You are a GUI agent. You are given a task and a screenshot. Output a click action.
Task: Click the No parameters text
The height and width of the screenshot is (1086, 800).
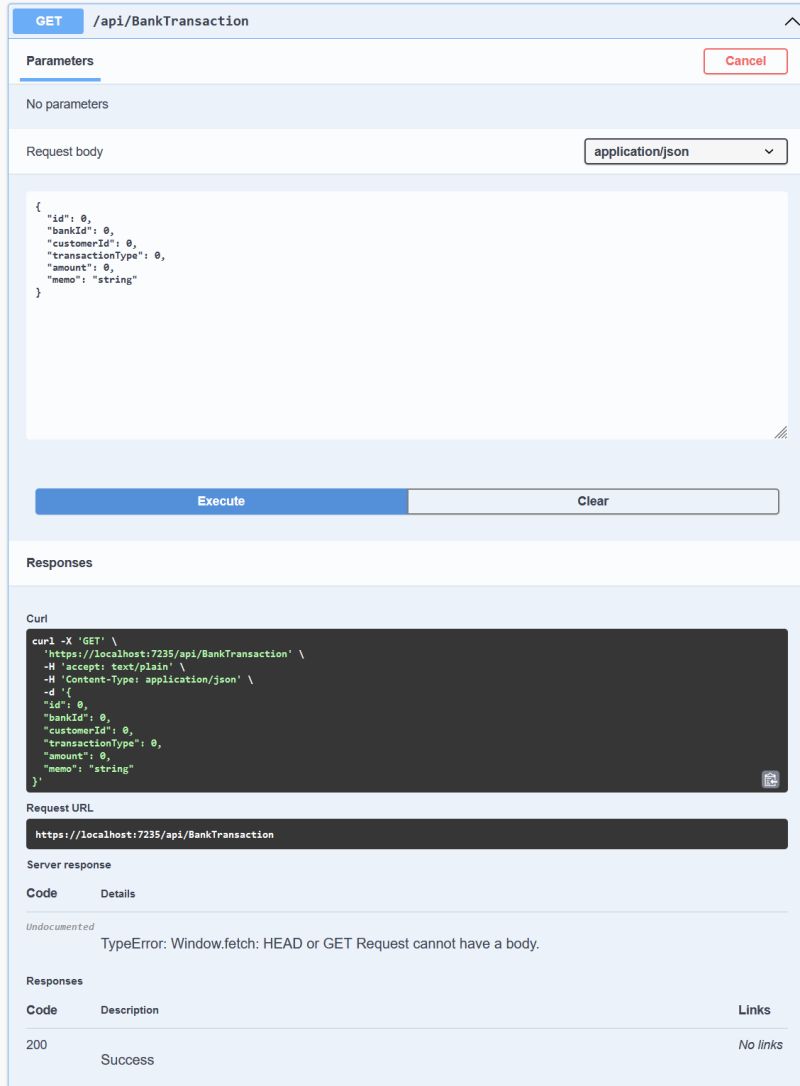66,103
